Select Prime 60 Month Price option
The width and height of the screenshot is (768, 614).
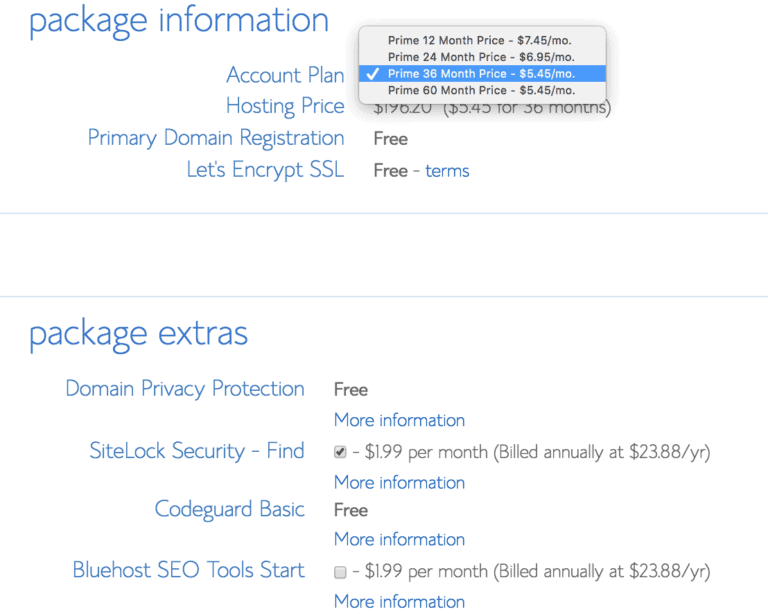click(x=482, y=90)
